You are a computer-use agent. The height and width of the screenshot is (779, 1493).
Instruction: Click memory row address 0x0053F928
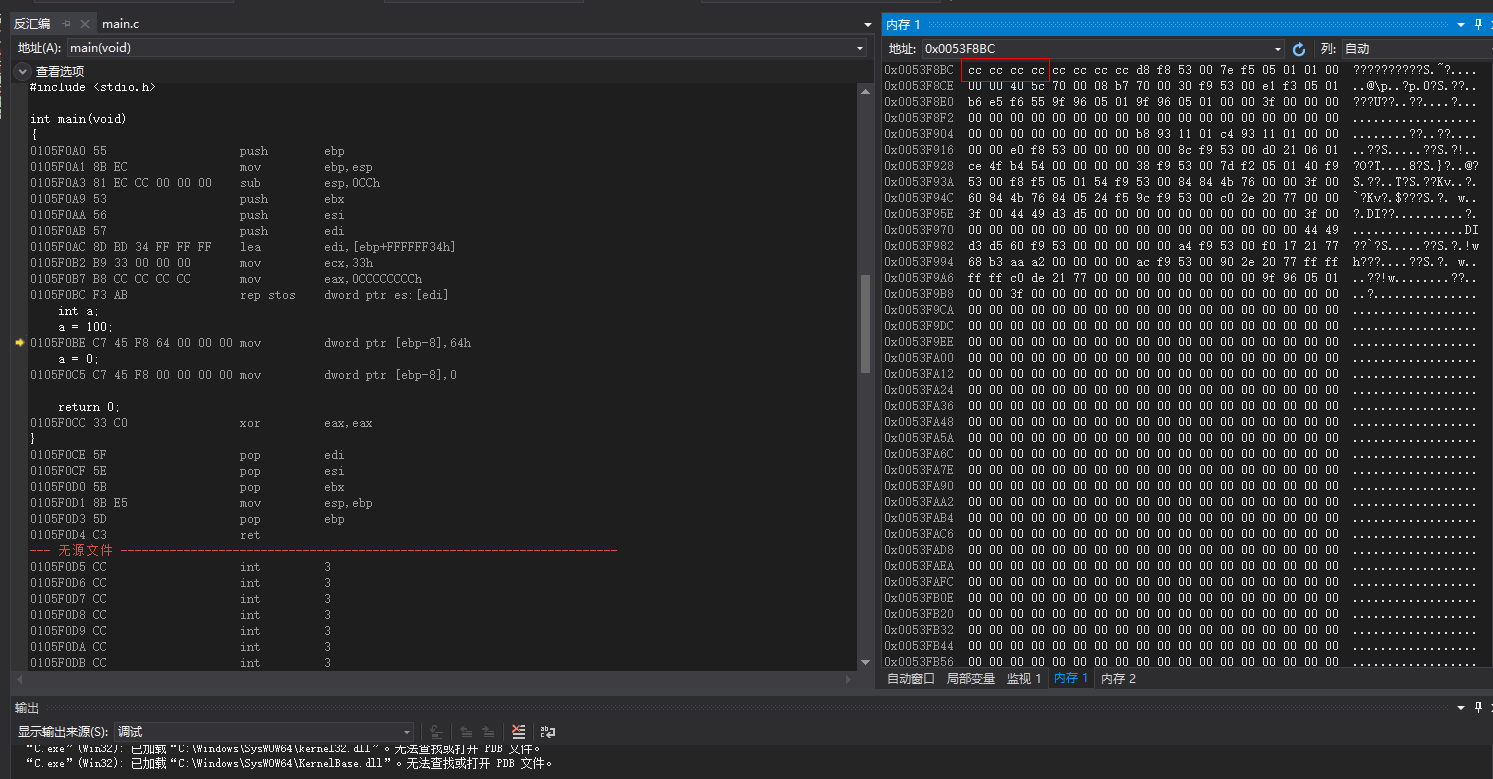[919, 166]
